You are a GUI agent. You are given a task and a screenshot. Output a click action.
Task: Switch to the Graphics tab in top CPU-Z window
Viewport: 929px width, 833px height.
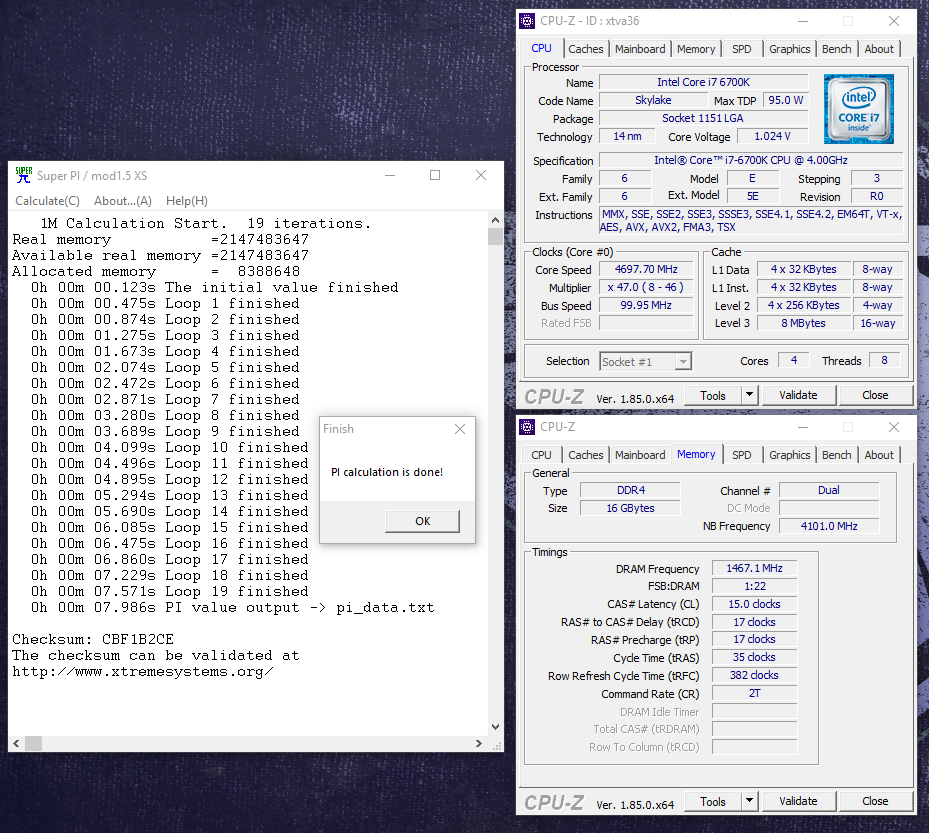(789, 49)
